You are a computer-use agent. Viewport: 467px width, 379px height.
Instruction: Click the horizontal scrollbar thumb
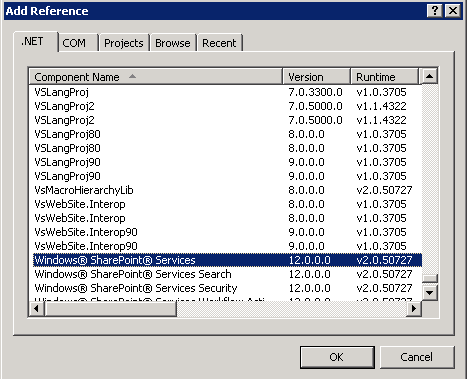coord(110,309)
